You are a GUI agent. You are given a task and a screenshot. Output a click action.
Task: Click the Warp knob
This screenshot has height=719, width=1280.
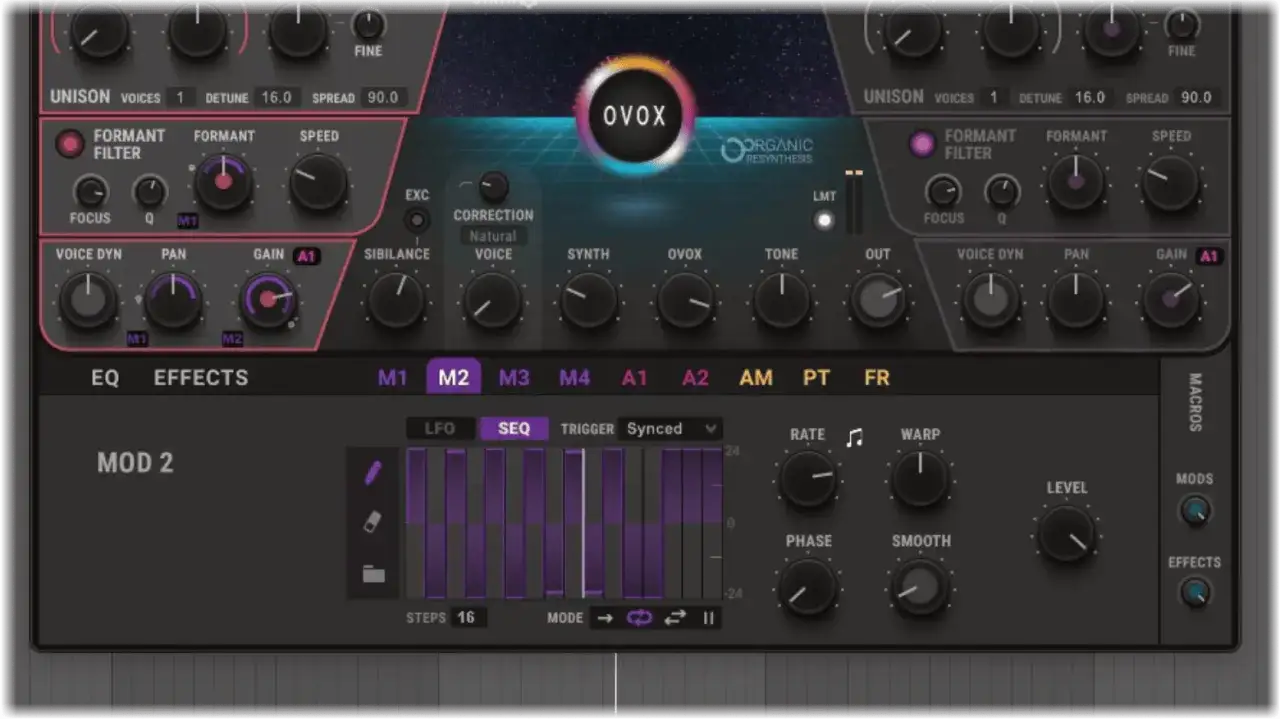tap(920, 479)
